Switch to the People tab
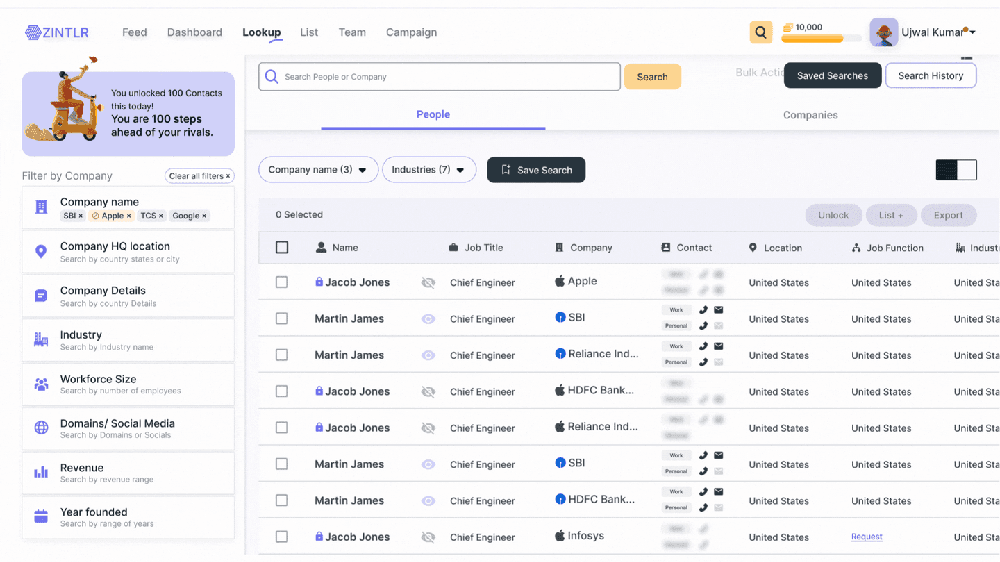 click(x=433, y=114)
